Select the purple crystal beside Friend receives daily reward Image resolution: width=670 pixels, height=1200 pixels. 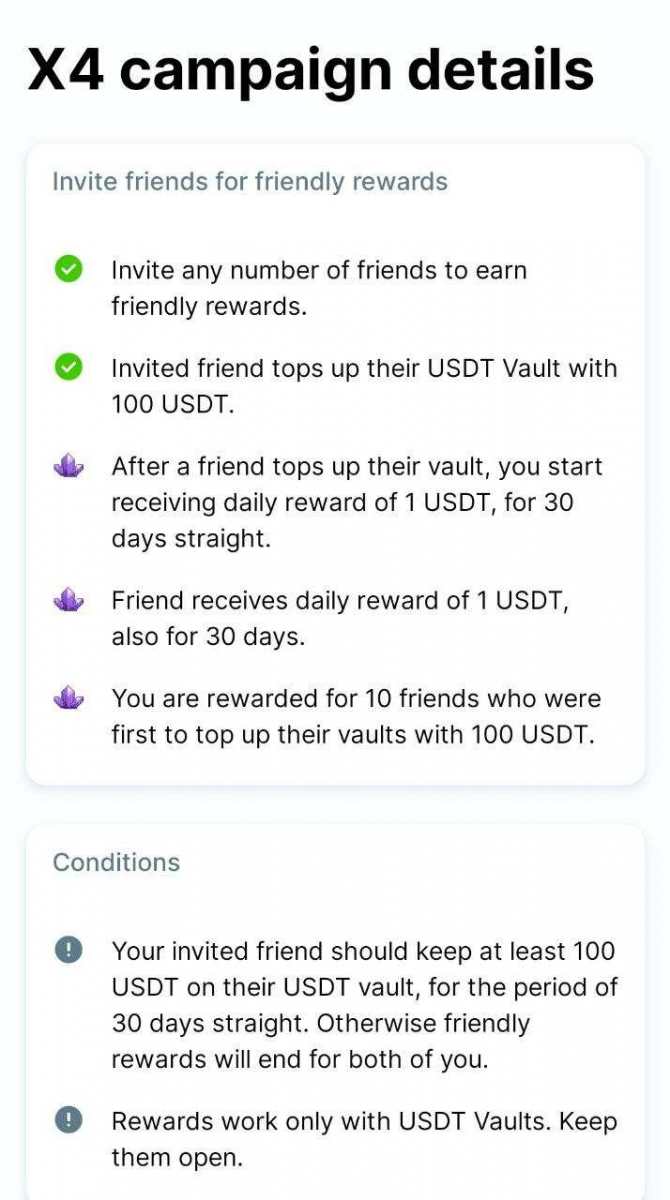pos(68,600)
